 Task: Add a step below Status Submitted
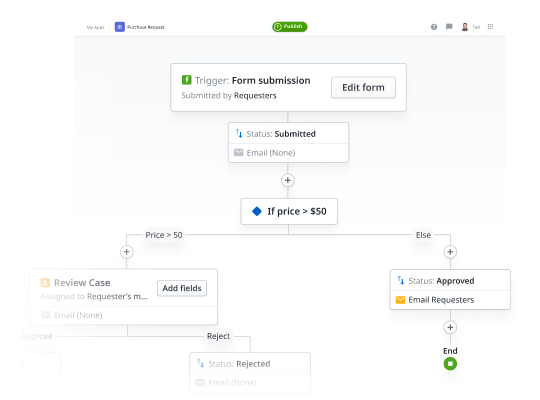point(288,180)
